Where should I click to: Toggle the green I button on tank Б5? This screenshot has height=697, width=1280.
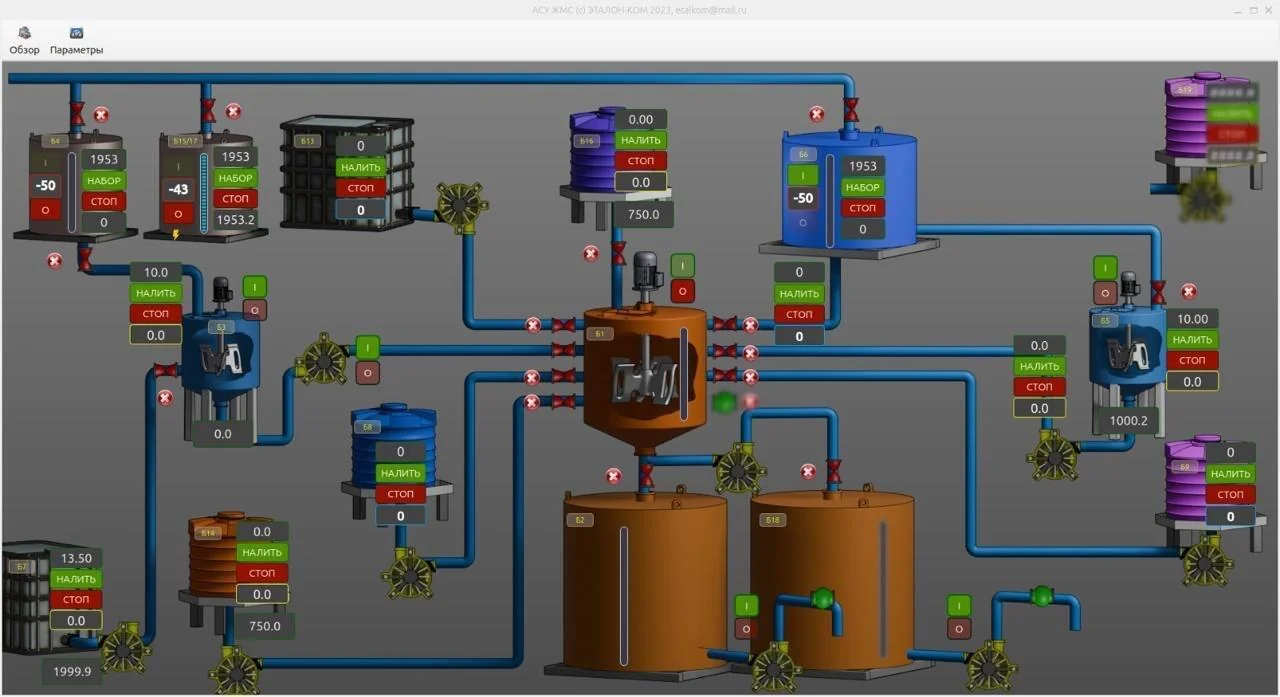(1104, 267)
